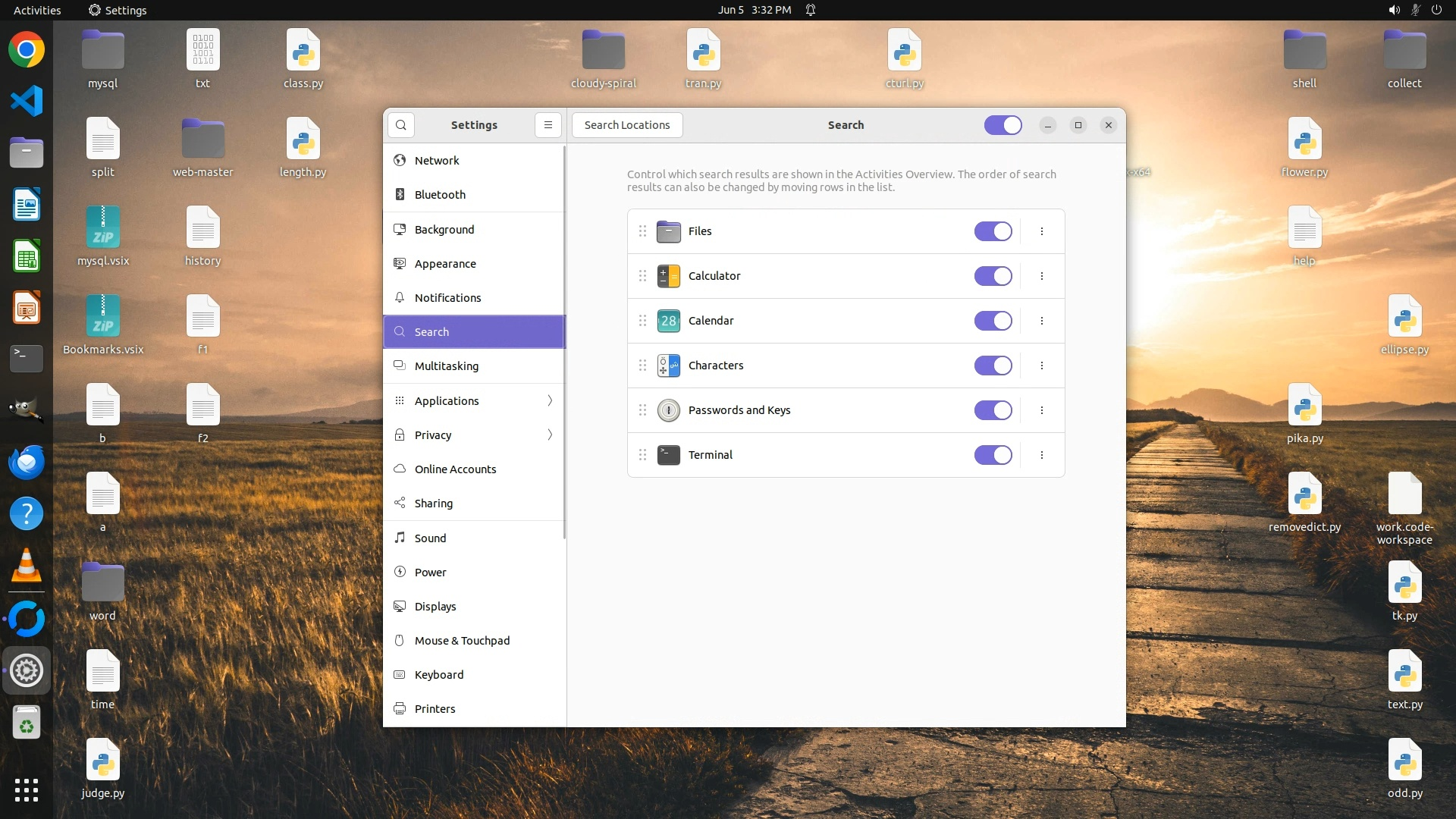Click the Characters app icon
Image resolution: width=1456 pixels, height=819 pixels.
point(668,366)
